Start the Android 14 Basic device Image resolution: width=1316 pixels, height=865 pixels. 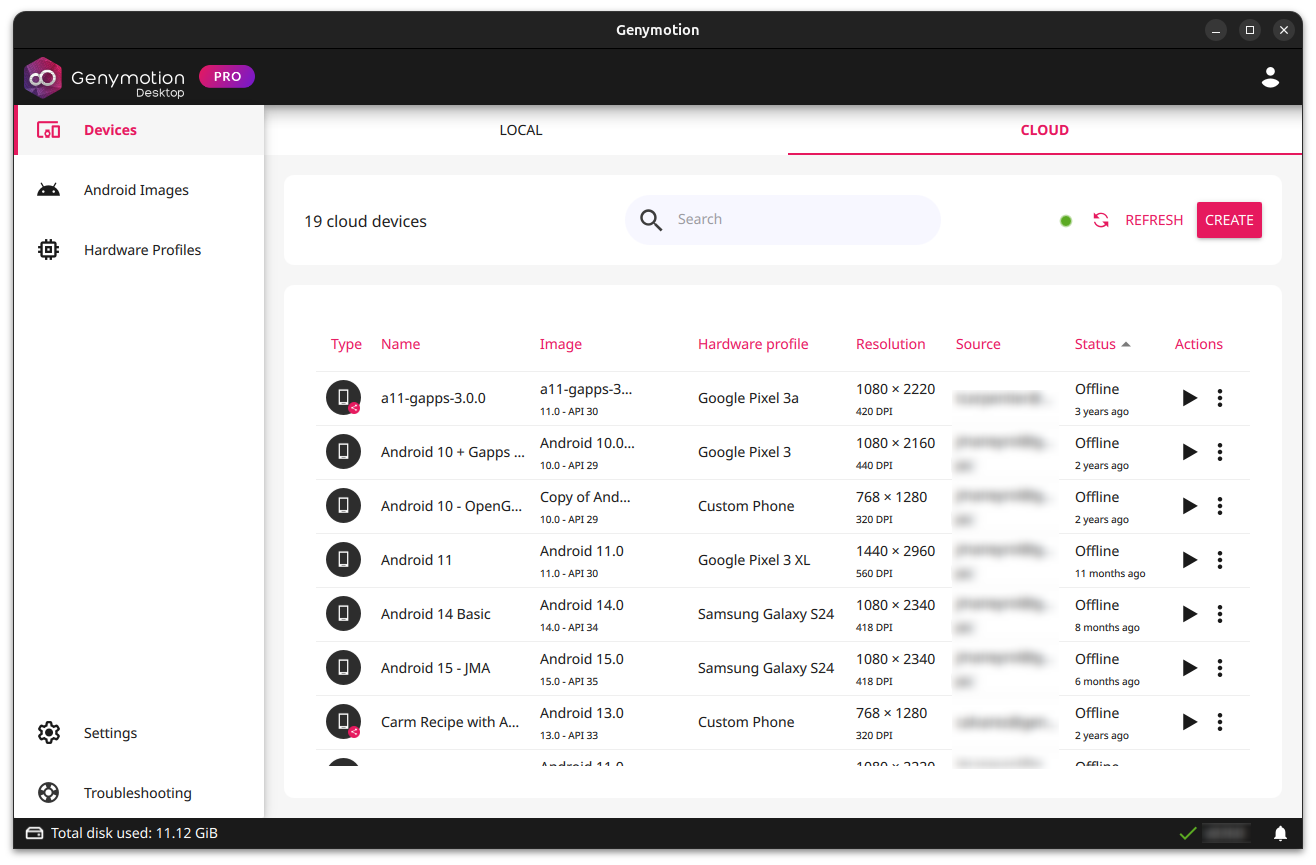click(x=1189, y=613)
